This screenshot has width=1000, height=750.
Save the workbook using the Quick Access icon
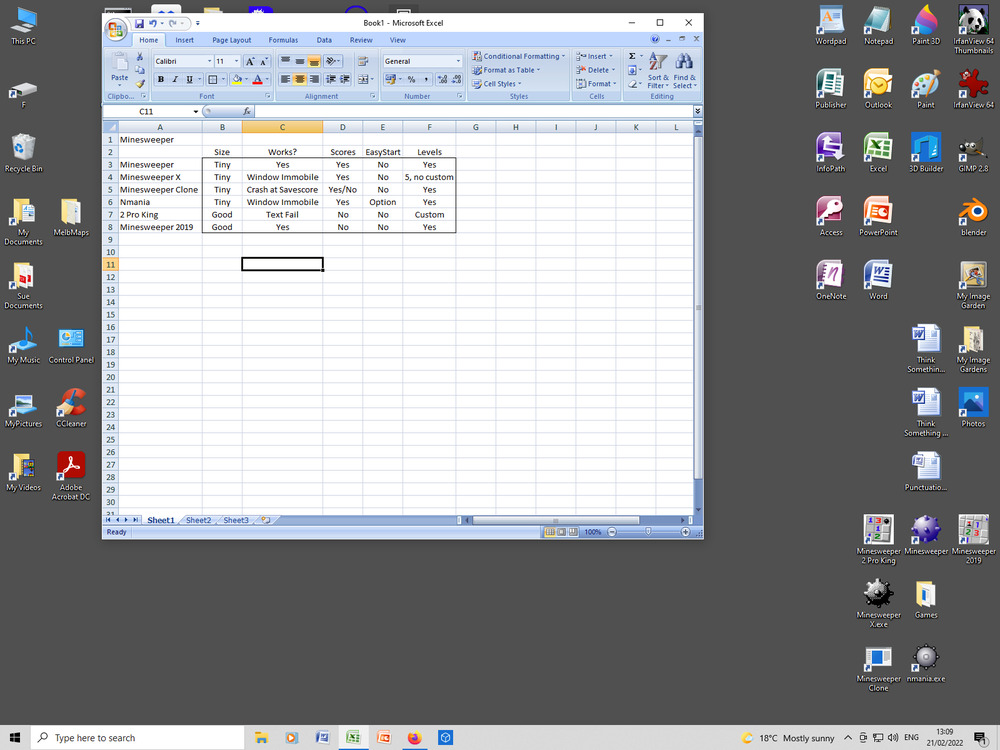[139, 23]
